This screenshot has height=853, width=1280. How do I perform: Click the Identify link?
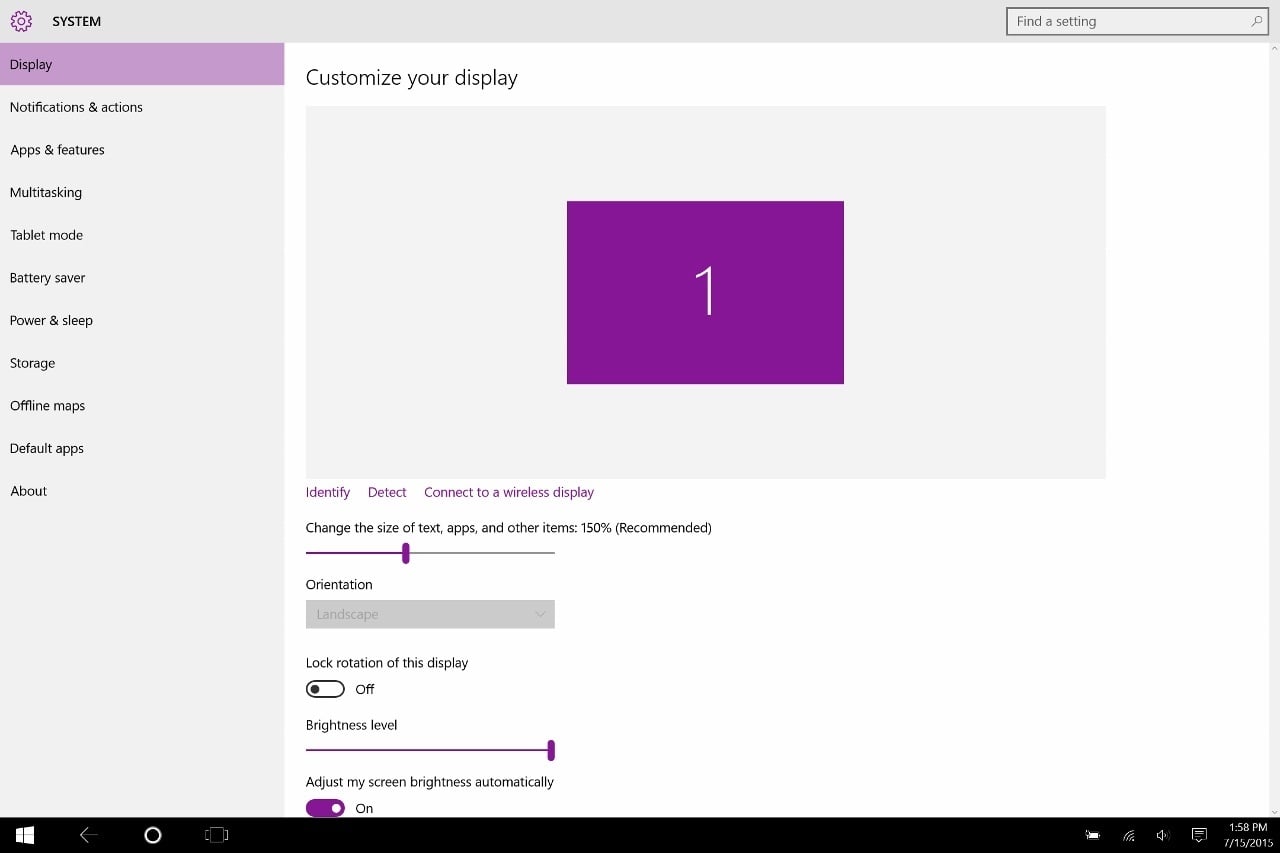(x=327, y=491)
